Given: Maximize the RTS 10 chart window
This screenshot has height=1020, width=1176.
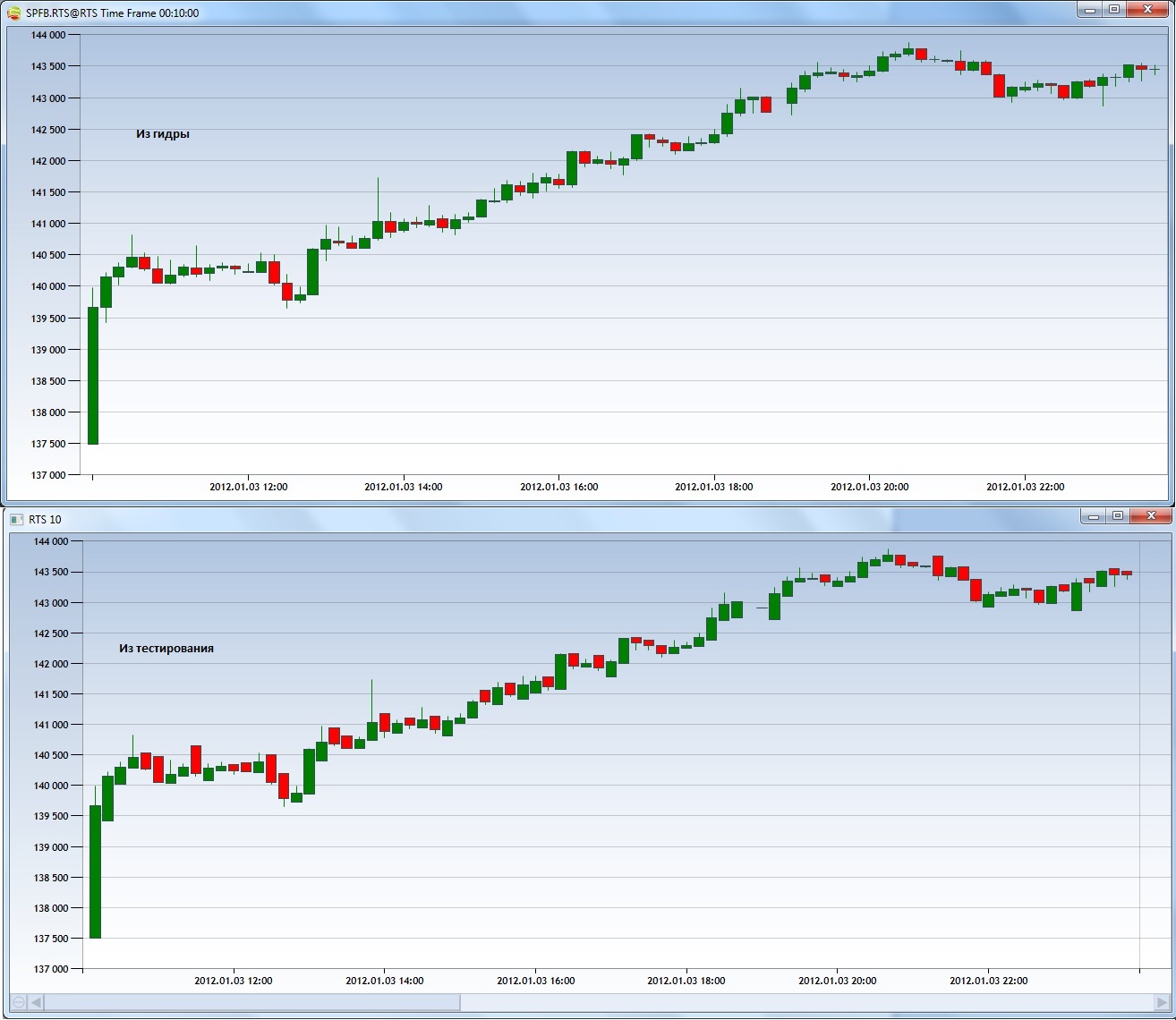Looking at the screenshot, I should tap(1117, 516).
